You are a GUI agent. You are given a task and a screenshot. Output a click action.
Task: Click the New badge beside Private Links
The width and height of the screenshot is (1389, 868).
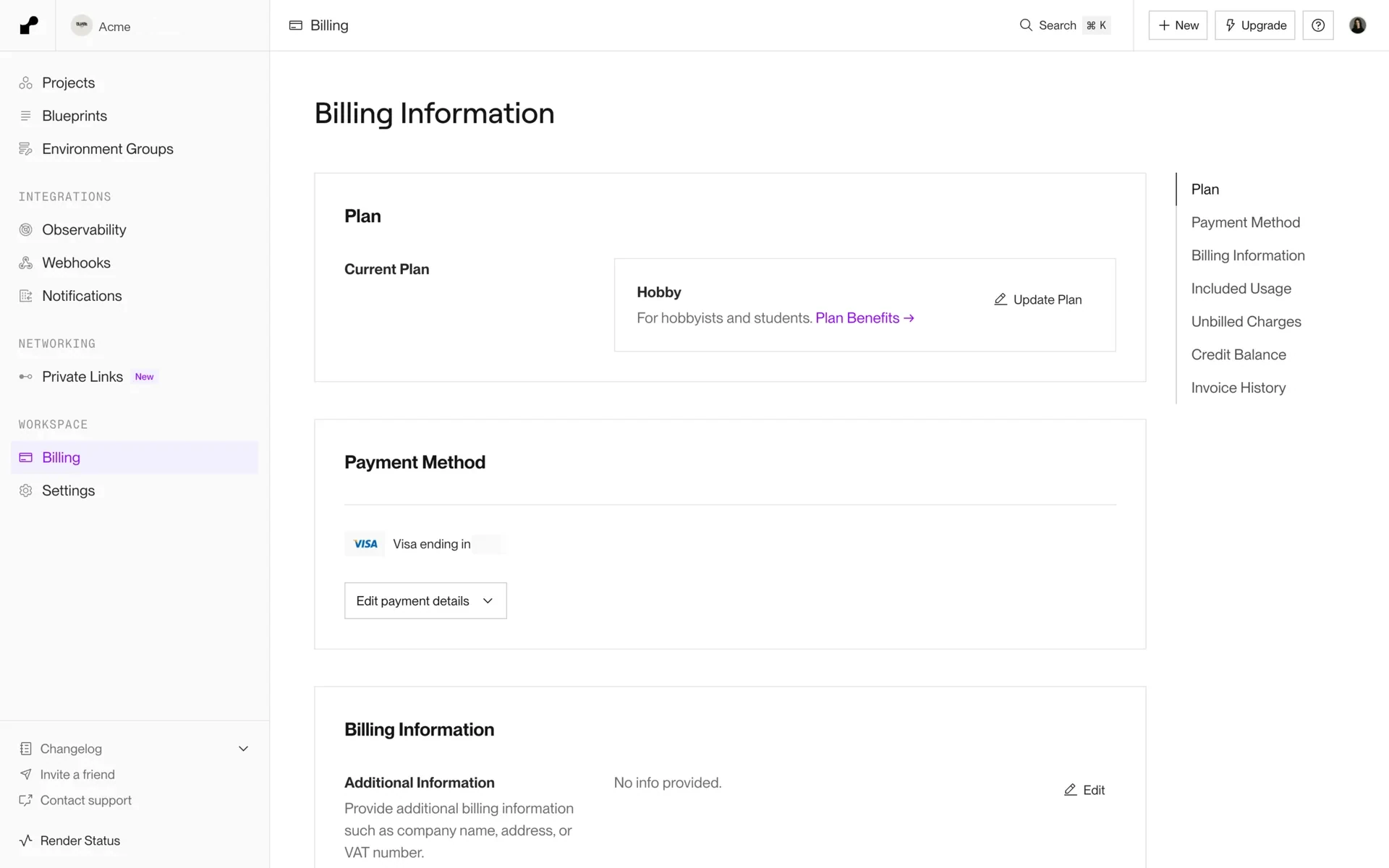pyautogui.click(x=144, y=377)
